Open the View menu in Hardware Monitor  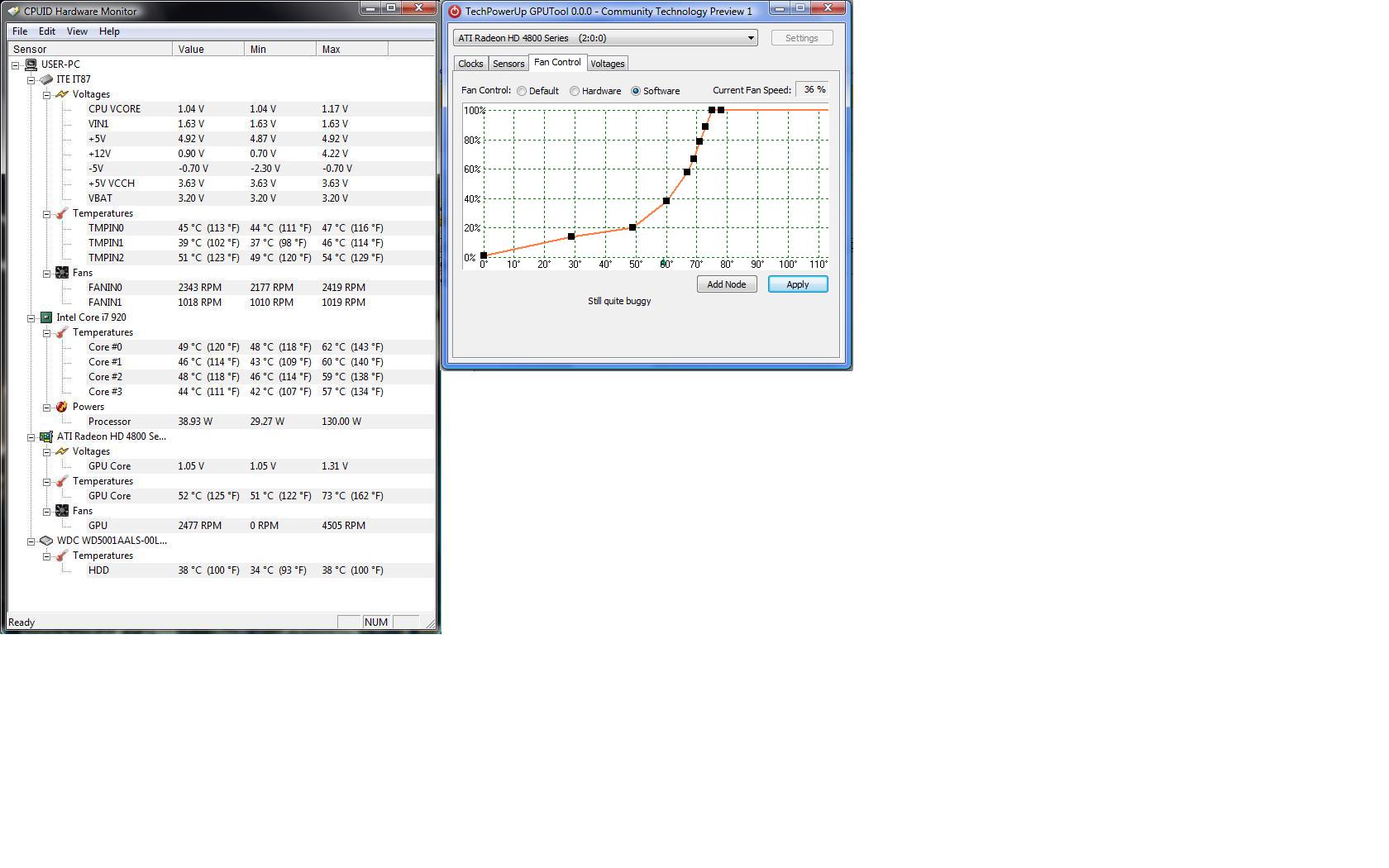77,31
